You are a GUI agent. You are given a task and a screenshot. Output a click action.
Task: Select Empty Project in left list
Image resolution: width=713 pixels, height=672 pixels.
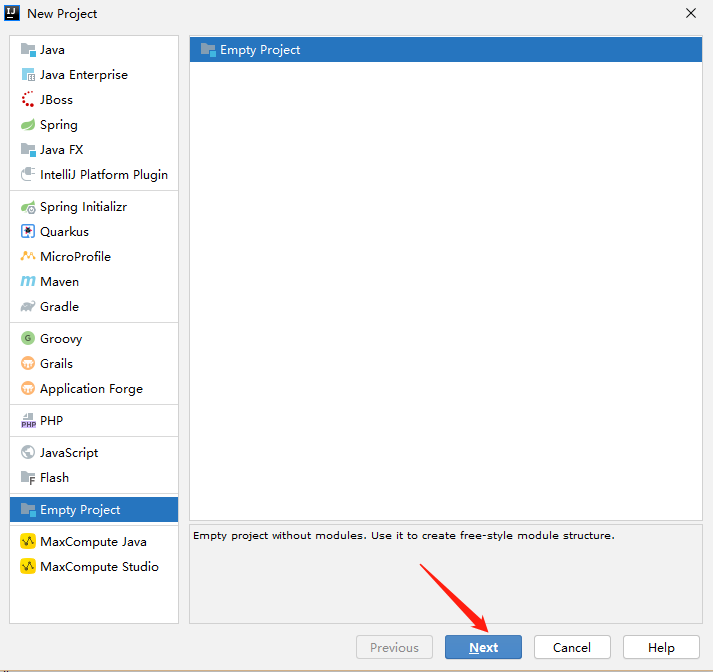(94, 510)
